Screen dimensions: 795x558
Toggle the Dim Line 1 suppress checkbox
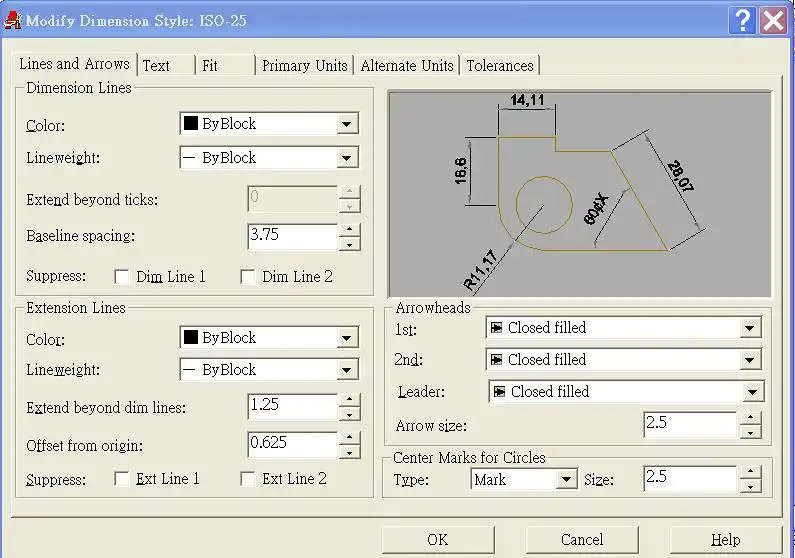point(122,277)
